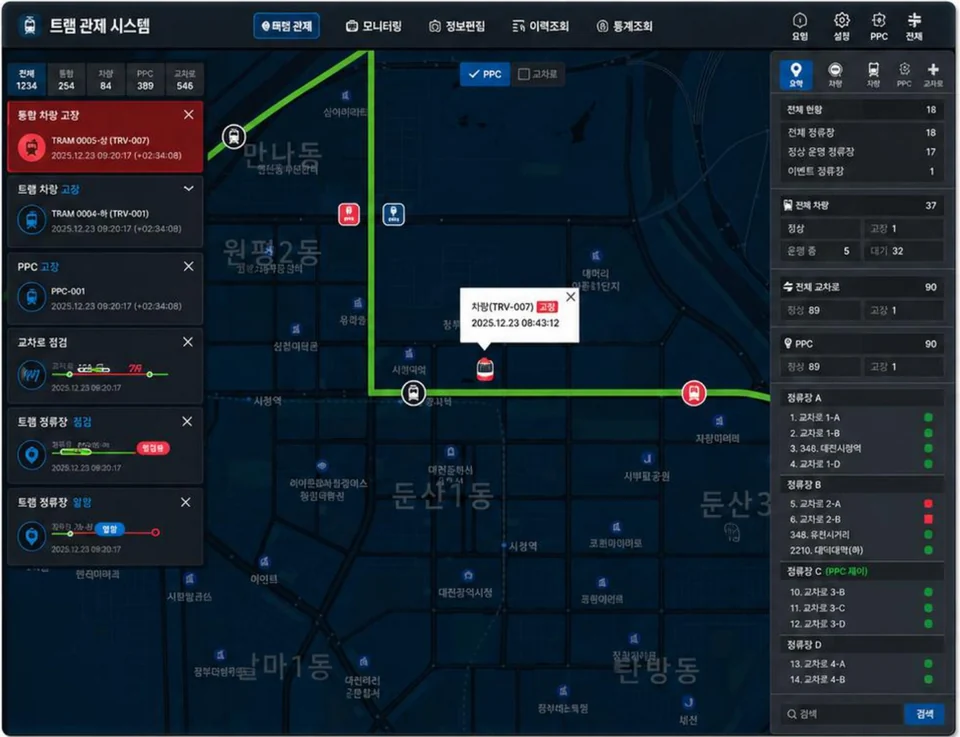960x737 pixels.
Task: Click the 요약 alert icon in header
Action: tap(800, 26)
